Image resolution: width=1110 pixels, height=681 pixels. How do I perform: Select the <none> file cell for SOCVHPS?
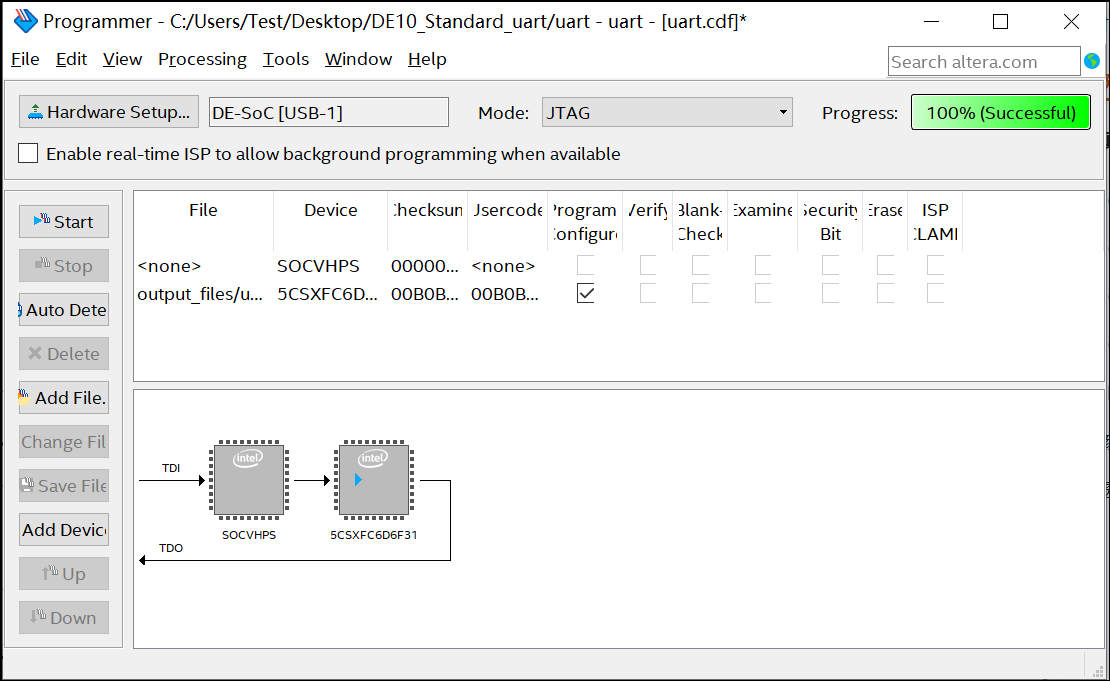[x=169, y=266]
